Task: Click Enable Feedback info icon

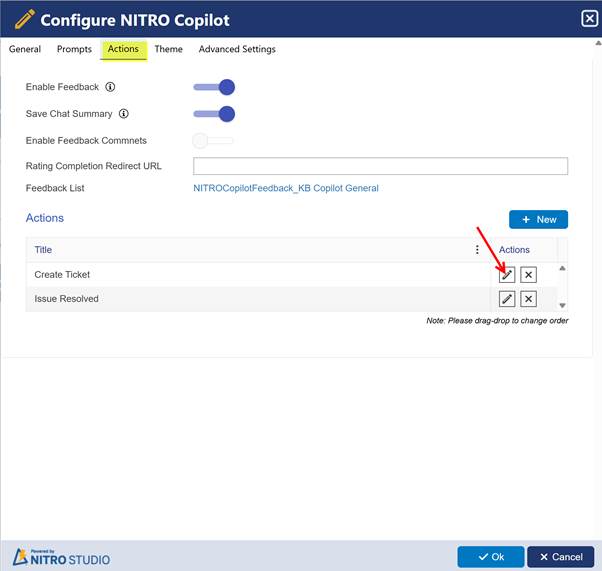Action: click(111, 88)
